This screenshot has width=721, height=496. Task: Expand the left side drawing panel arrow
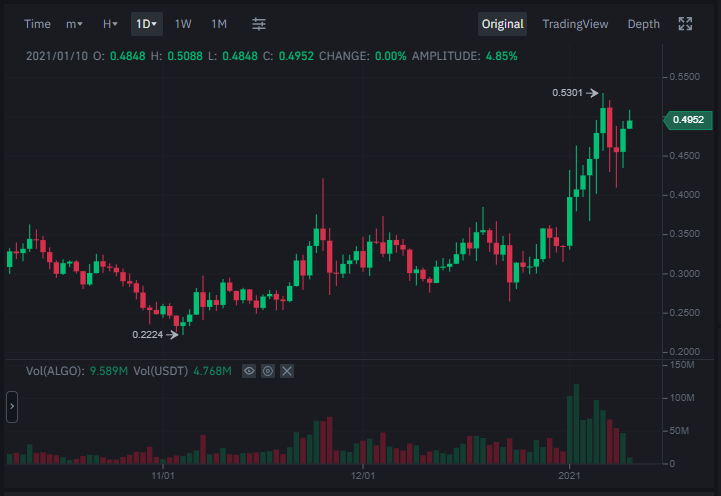pyautogui.click(x=12, y=407)
